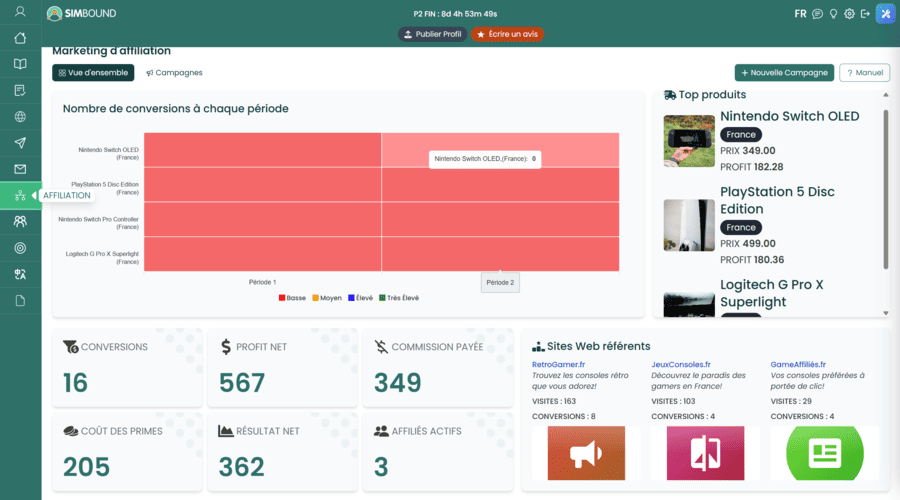900x500 pixels.
Task: Click Commission Payée crossed-dollar icon
Action: pyautogui.click(x=381, y=347)
